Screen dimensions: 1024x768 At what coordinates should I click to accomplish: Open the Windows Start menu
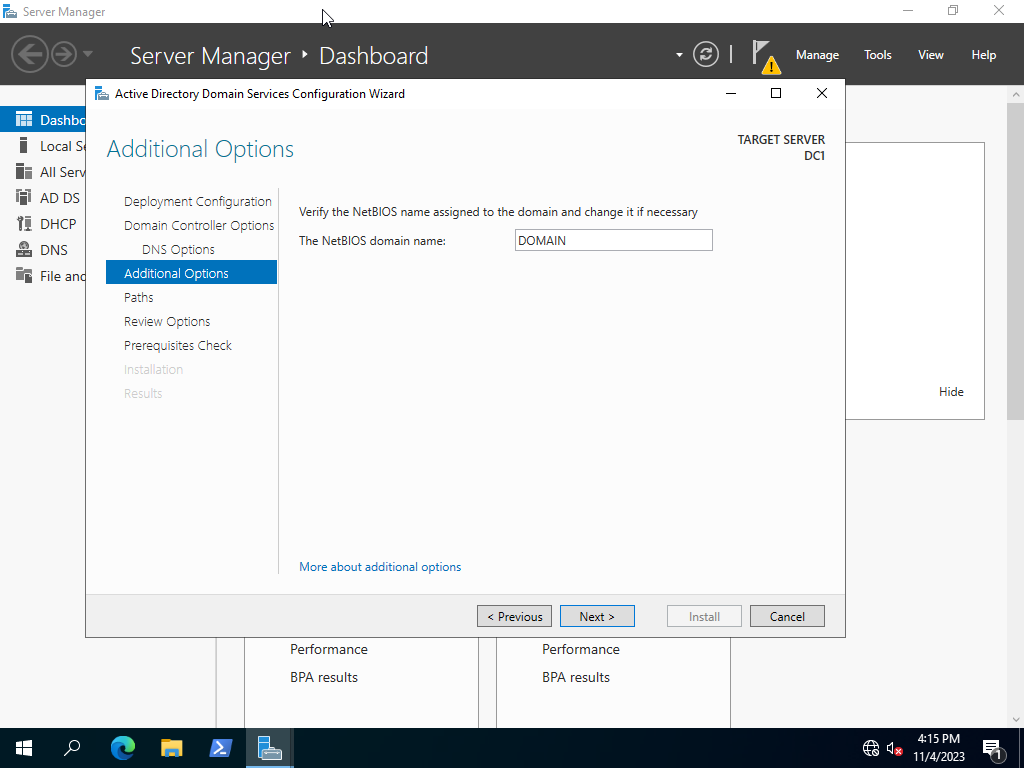coord(24,748)
